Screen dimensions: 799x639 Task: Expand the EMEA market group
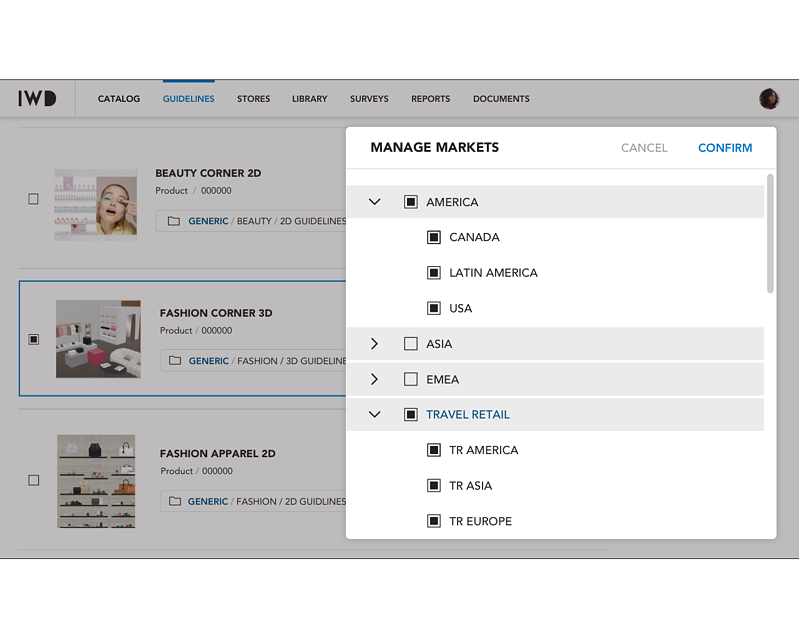click(375, 379)
